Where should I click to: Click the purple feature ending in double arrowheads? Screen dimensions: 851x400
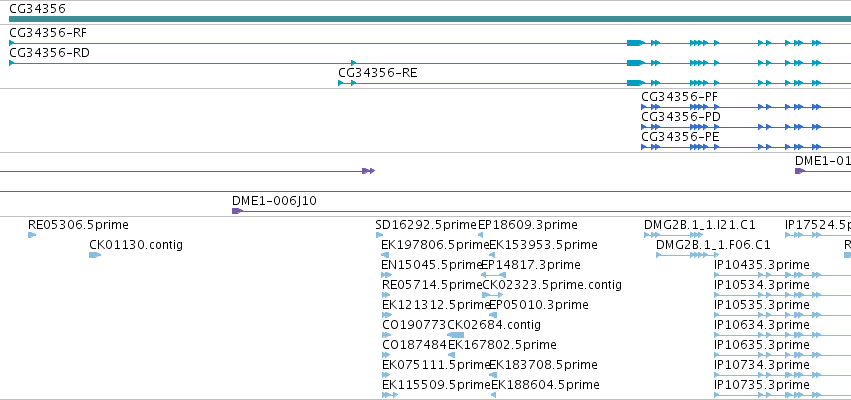(187, 171)
